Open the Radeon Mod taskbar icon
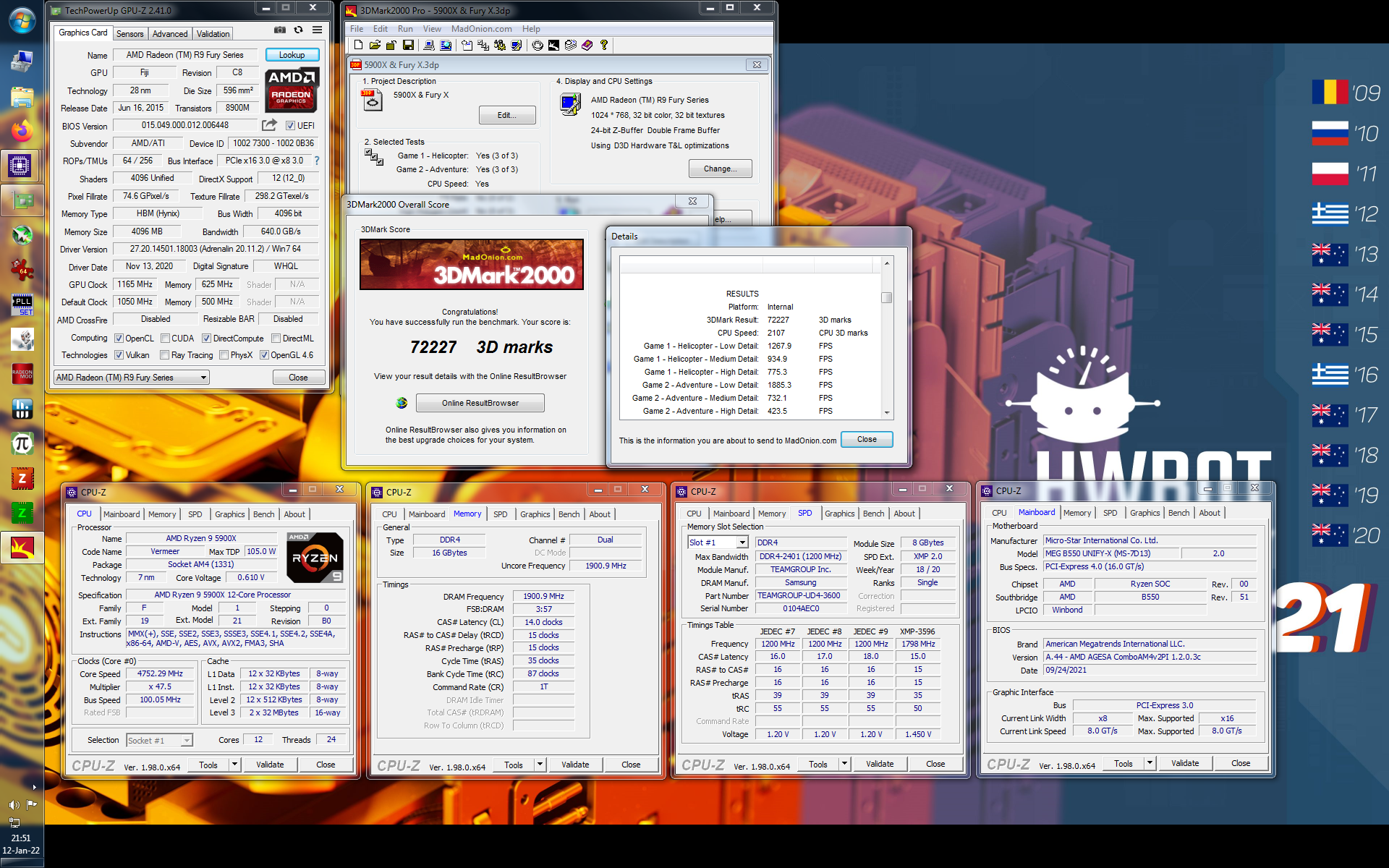The width and height of the screenshot is (1389, 868). [22, 374]
